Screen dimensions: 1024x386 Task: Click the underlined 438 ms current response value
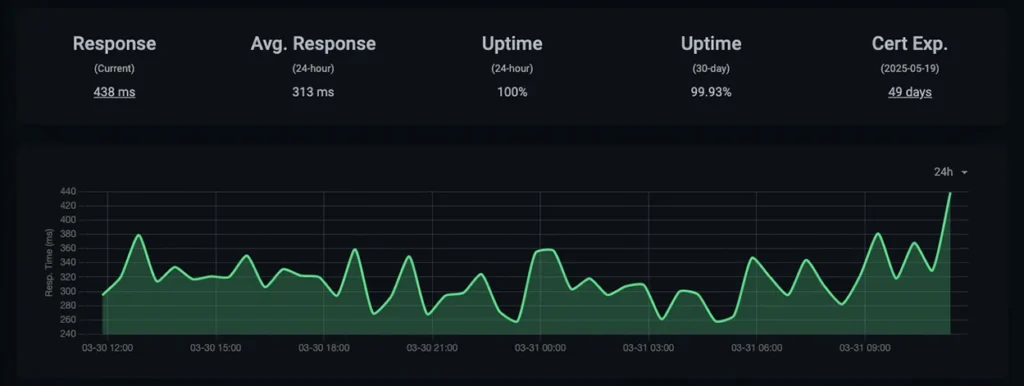click(x=114, y=92)
